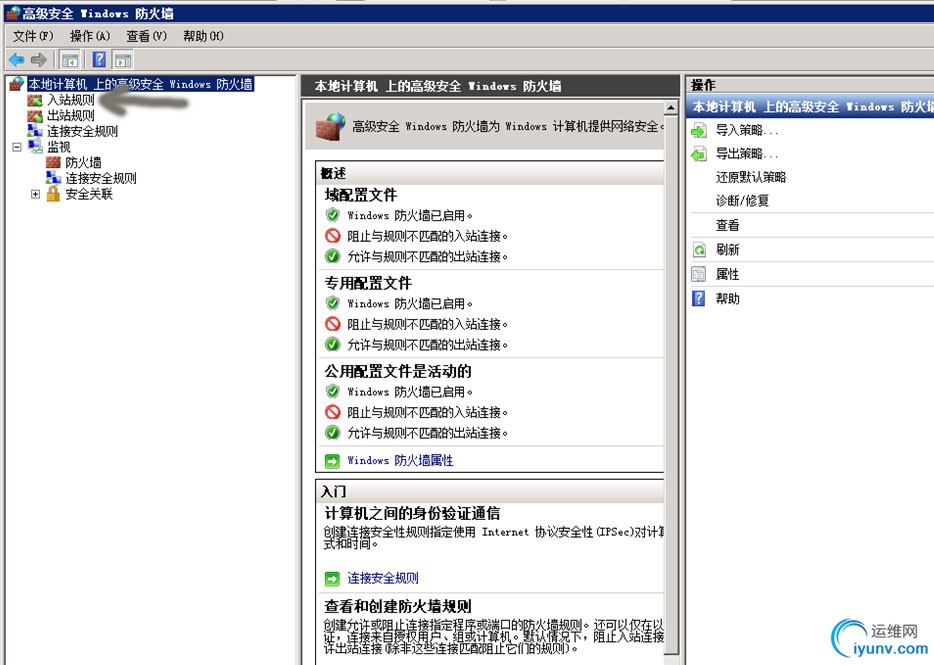Click the center pane vertical scrollbar thumb

671,384
